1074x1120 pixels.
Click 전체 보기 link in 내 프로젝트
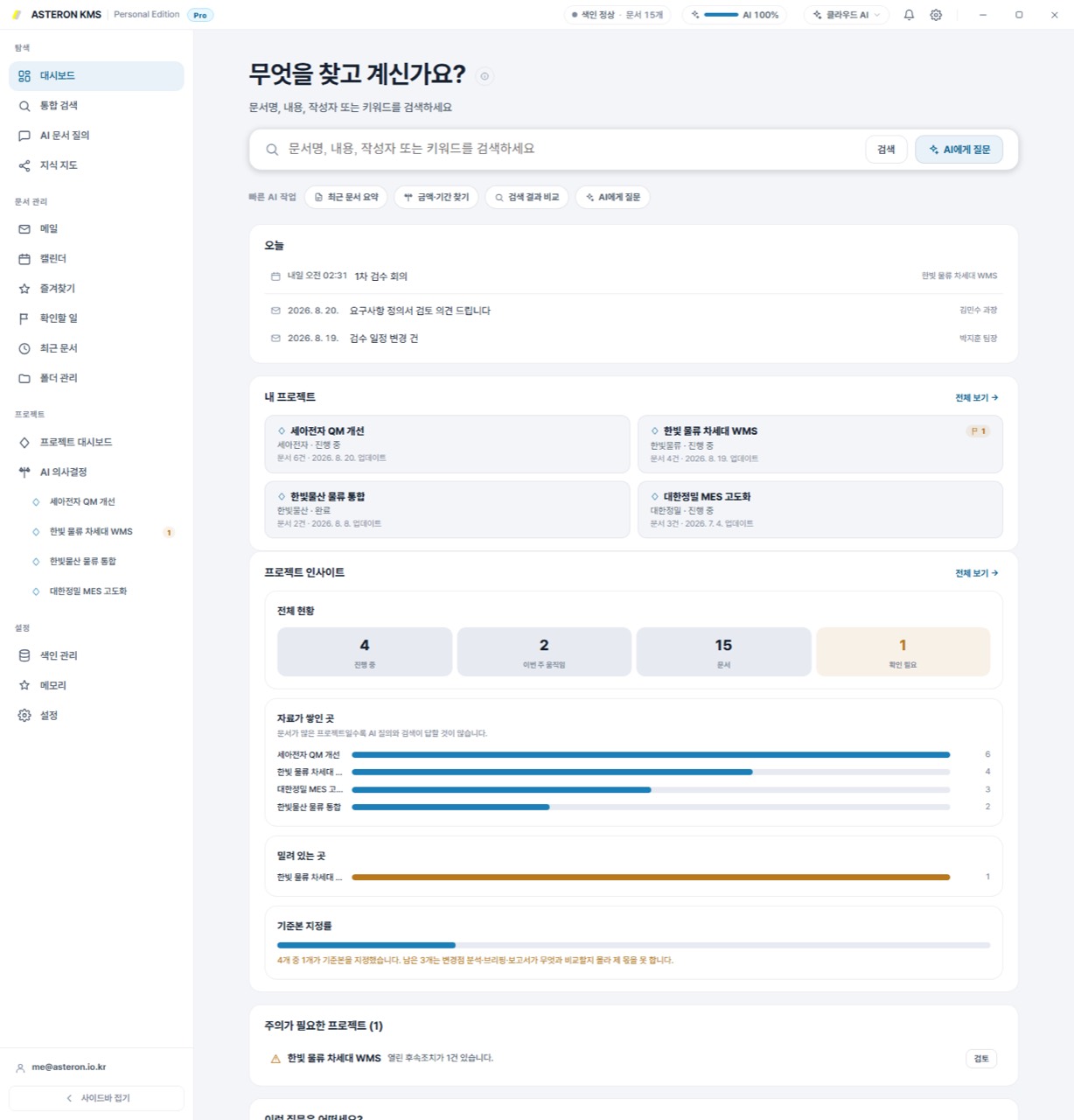click(976, 398)
